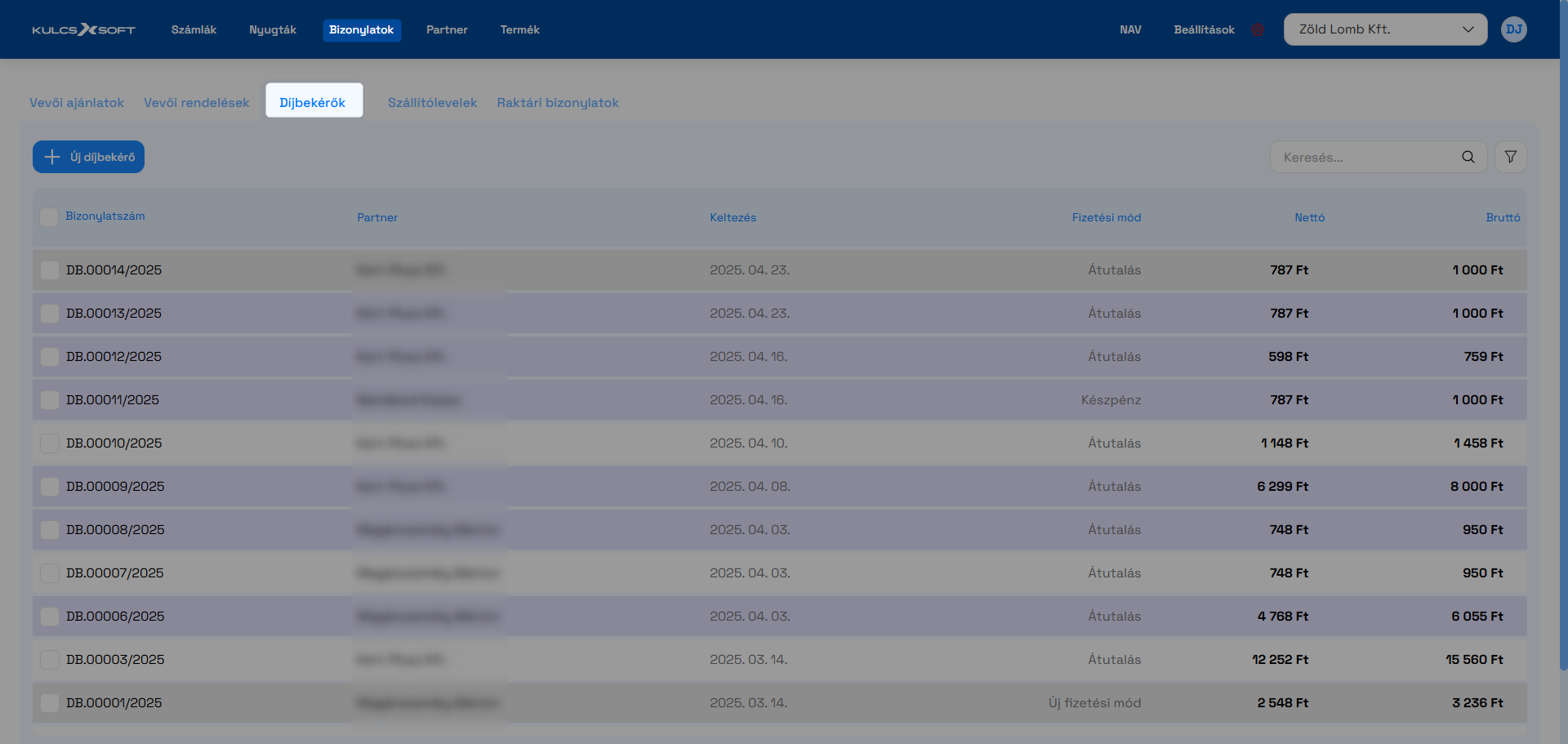Open the Zöld Lomb Kft. company dropdown
The image size is (1568, 744).
[1385, 29]
